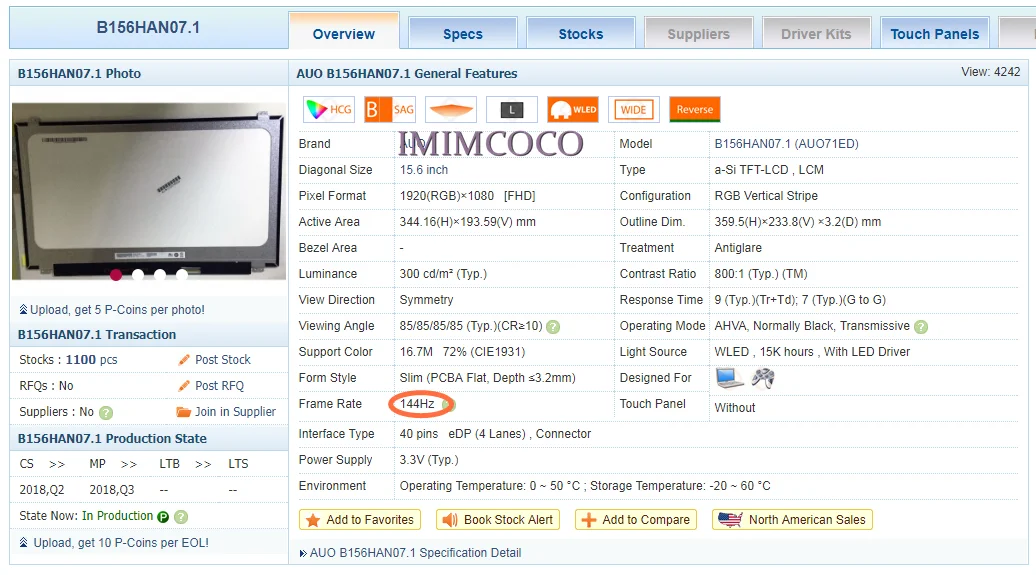
Task: Open the B156HAN07.1 panel photo
Action: click(149, 191)
